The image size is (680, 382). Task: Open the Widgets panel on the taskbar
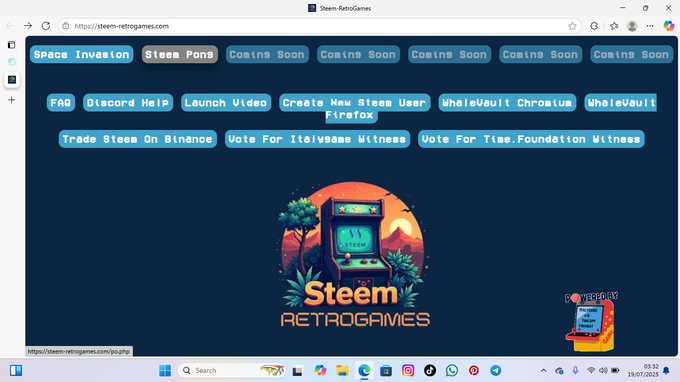click(16, 371)
